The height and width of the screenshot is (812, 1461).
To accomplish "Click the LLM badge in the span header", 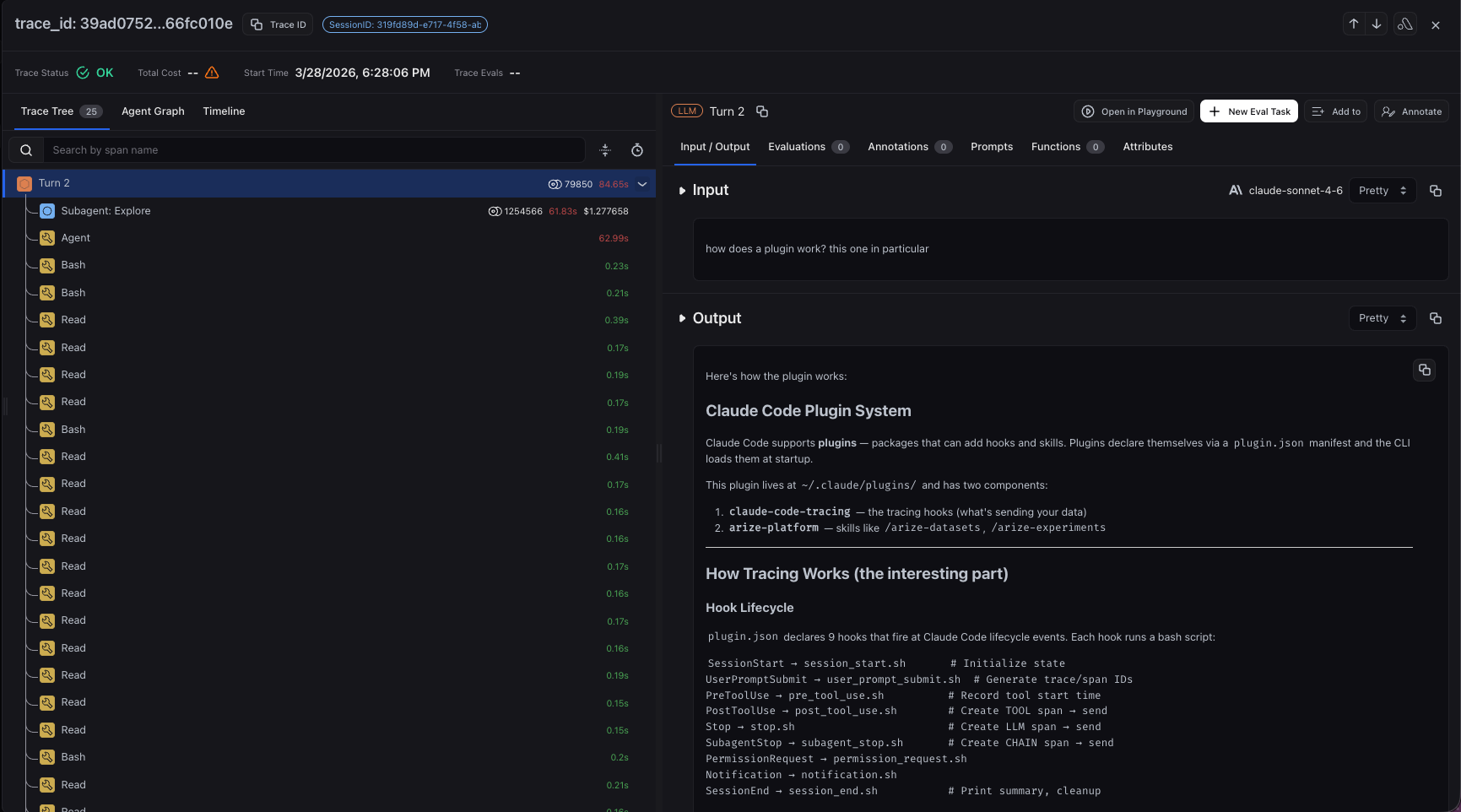I will (x=687, y=111).
